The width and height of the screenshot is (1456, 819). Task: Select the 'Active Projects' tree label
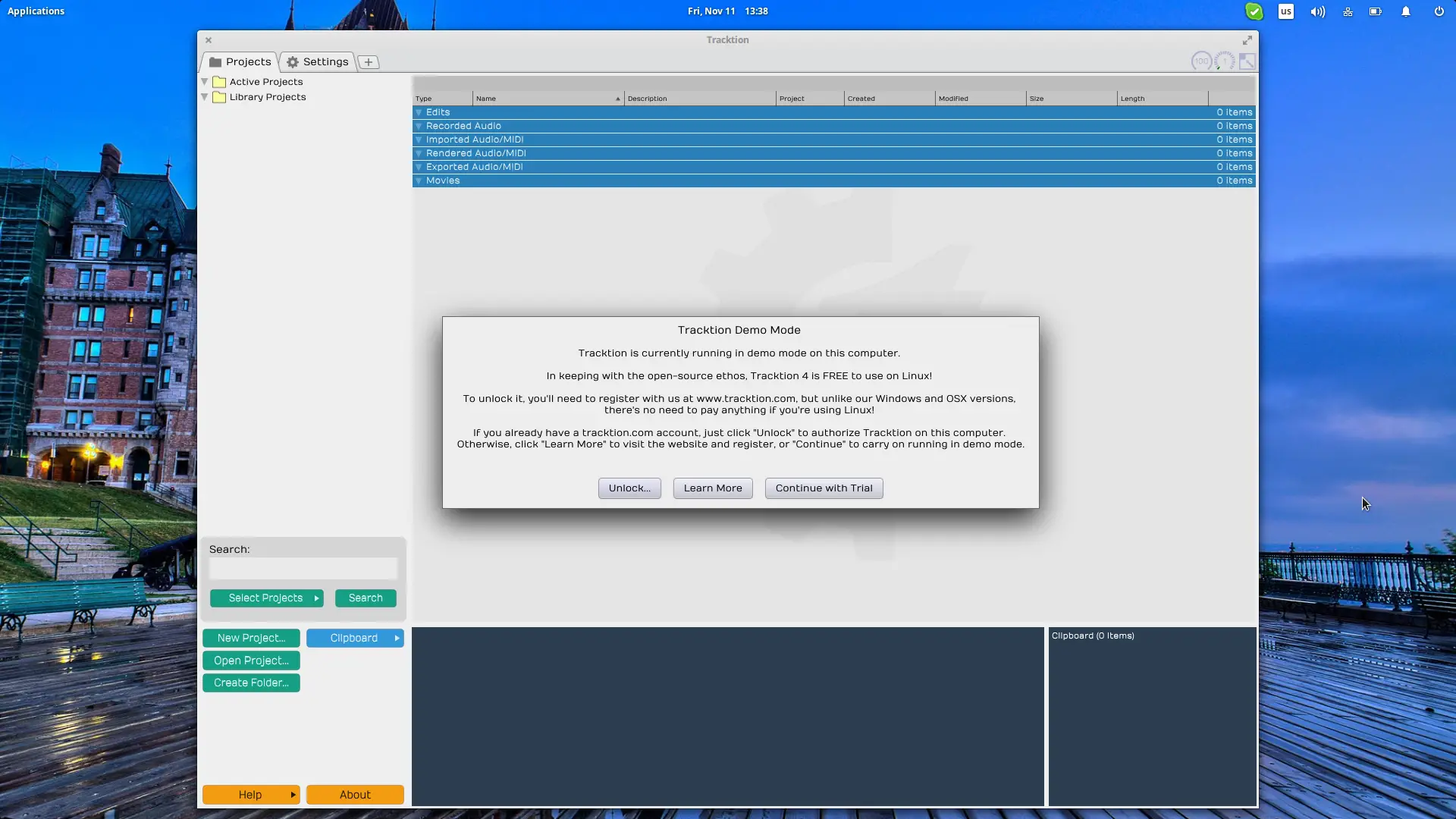pyautogui.click(x=266, y=82)
